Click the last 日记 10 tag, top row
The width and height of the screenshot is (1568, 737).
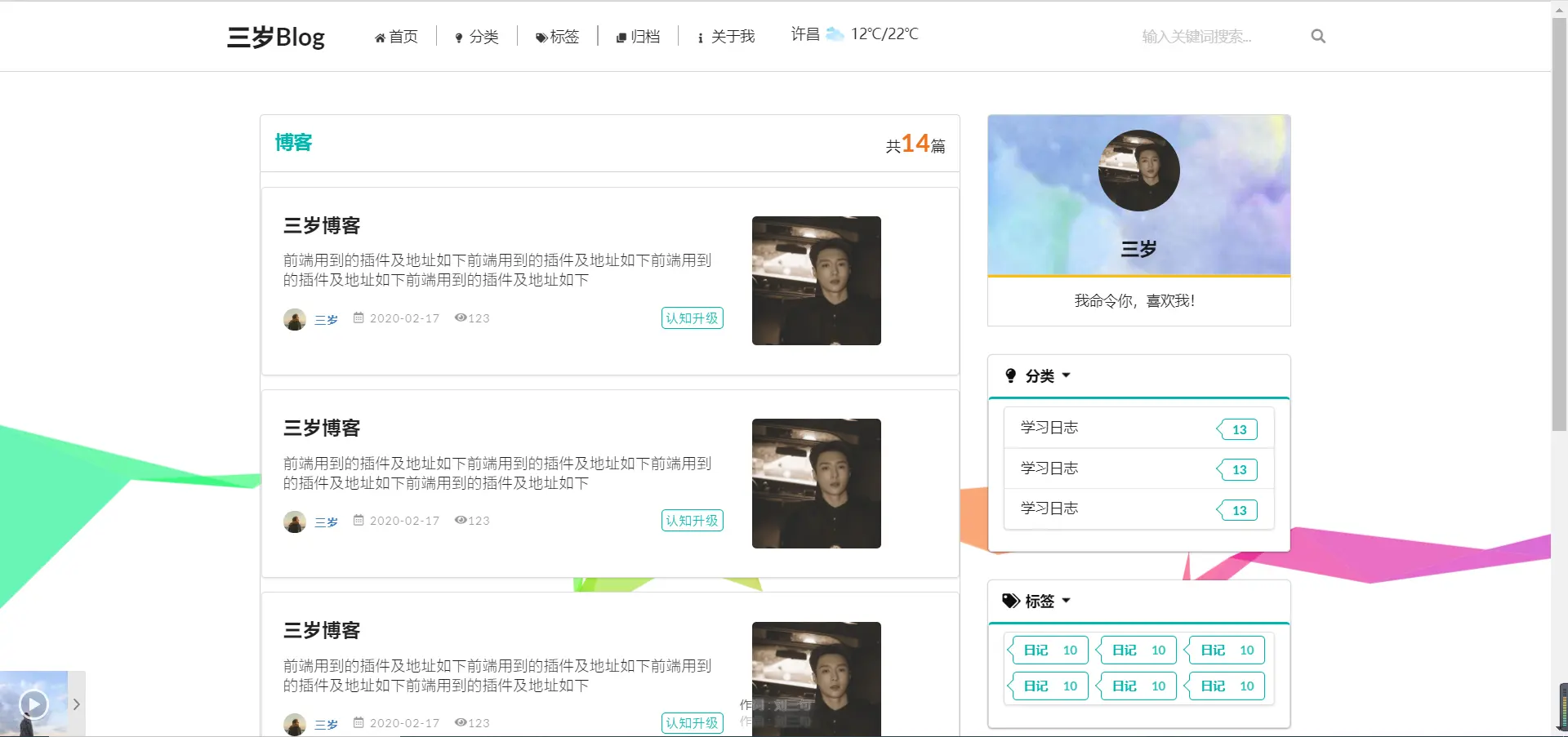(1225, 650)
